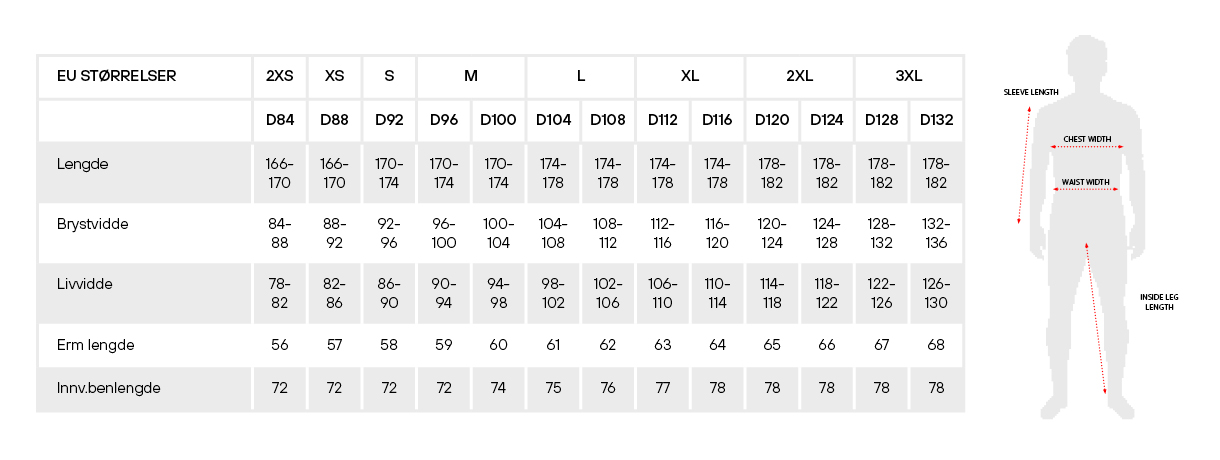
Task: Select the 2XS size column header
Action: [x=280, y=77]
